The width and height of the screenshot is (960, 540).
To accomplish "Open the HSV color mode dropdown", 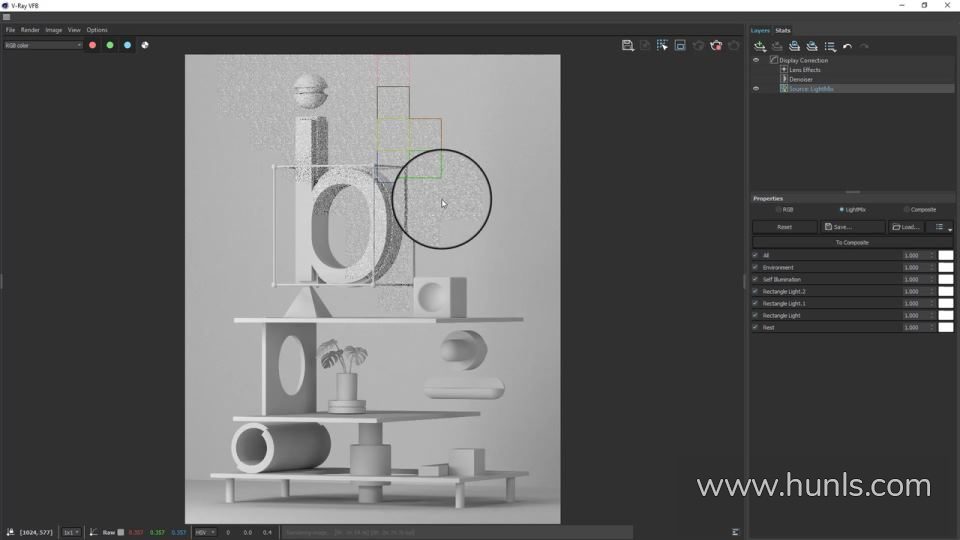I will [x=205, y=532].
